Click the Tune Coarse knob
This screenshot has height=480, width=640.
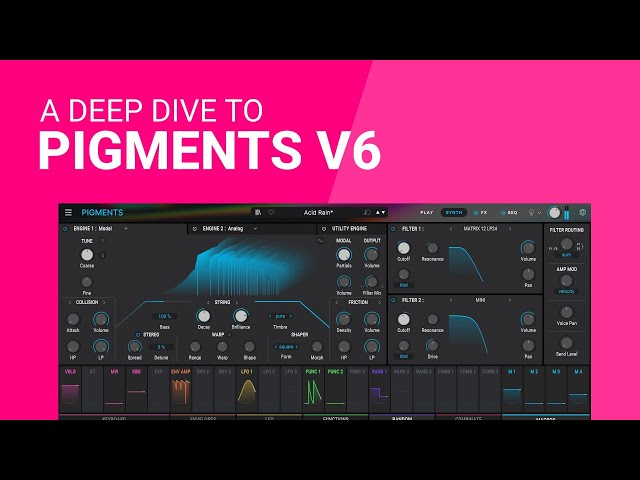coord(87,255)
